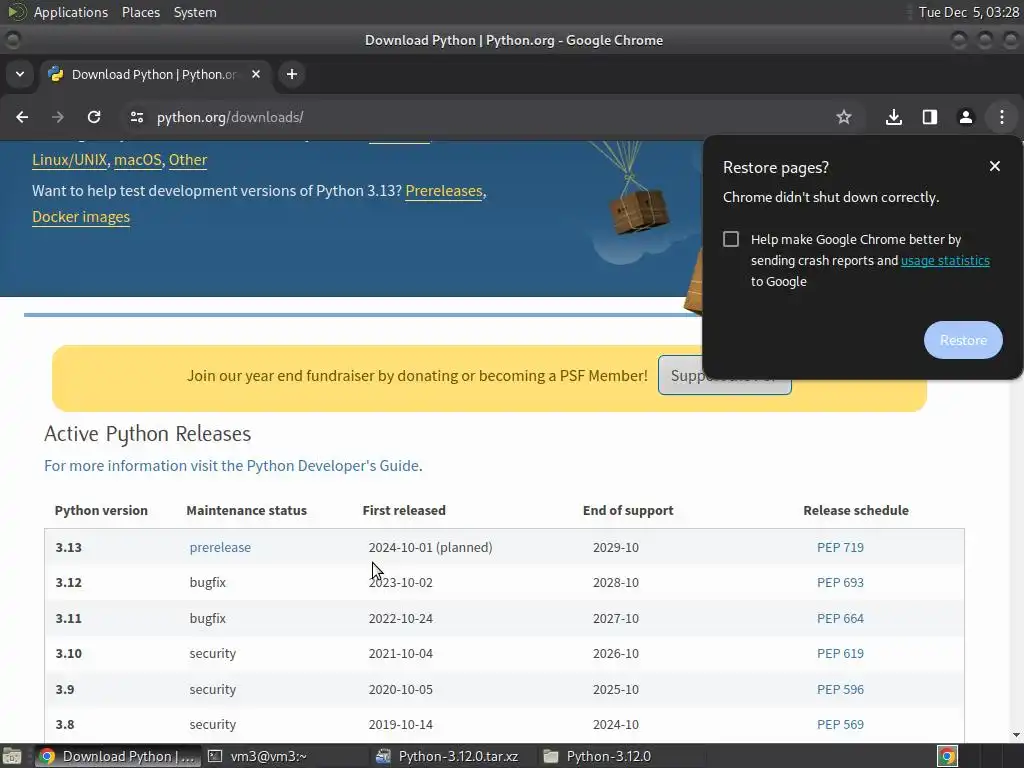Click the Active Python Releases heading
Image resolution: width=1024 pixels, height=768 pixels.
click(148, 434)
